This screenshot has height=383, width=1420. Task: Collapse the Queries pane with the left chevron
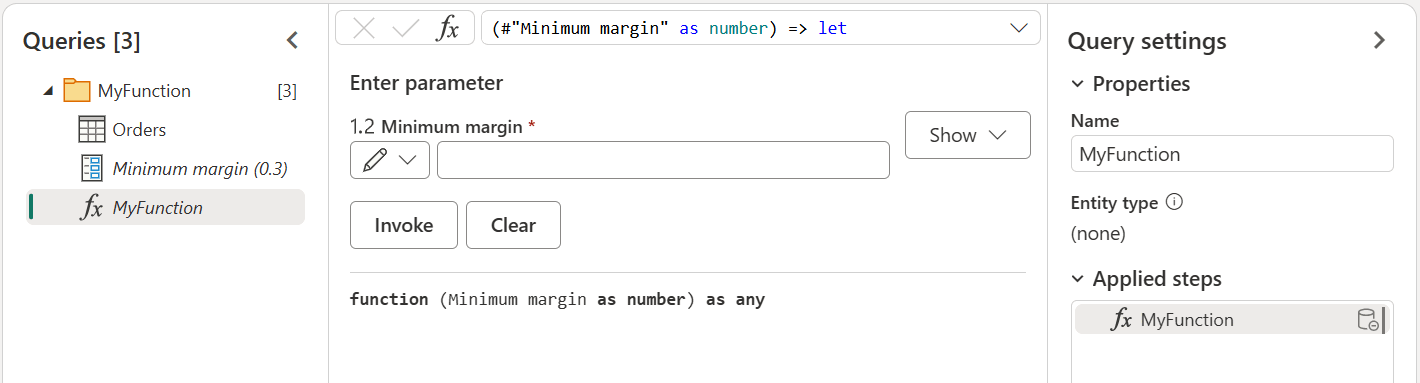pyautogui.click(x=292, y=41)
